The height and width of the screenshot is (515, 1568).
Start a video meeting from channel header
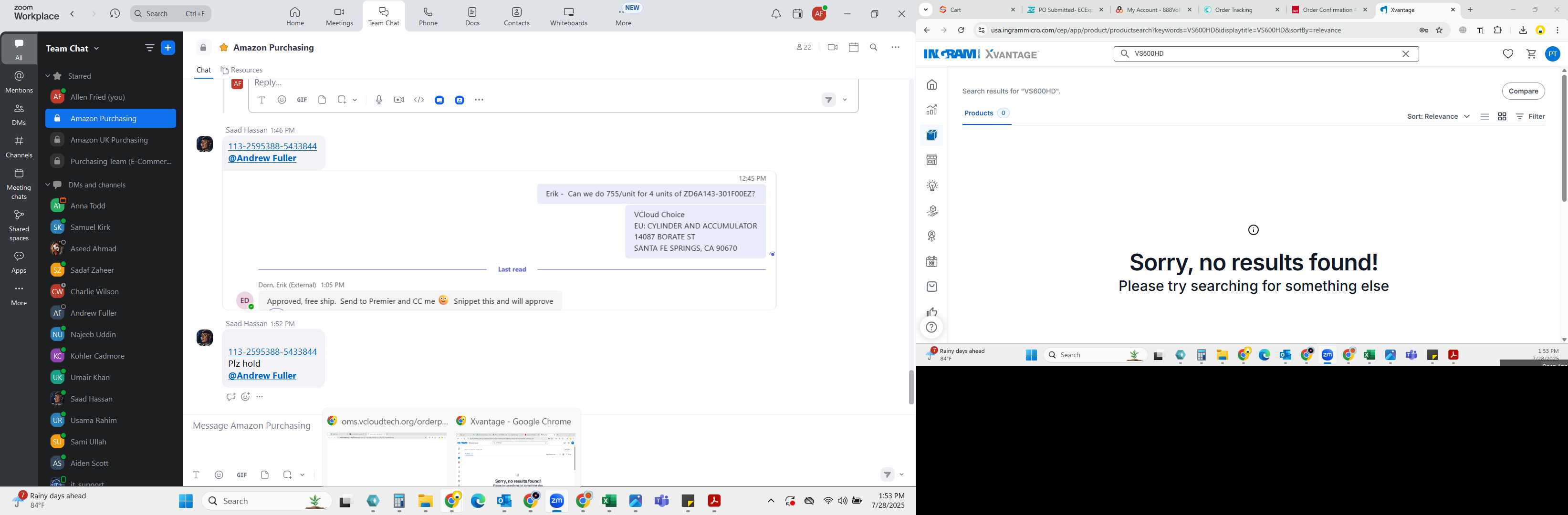coord(832,47)
